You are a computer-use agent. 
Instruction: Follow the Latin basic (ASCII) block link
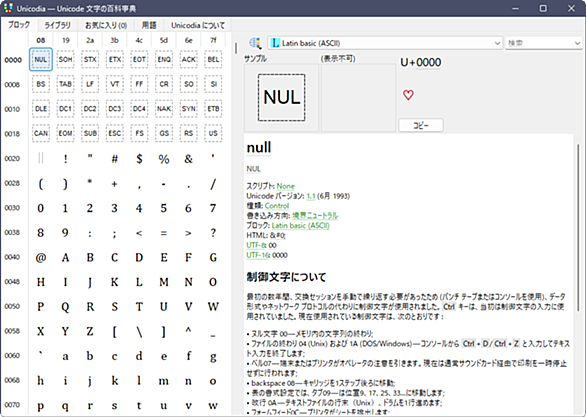[x=300, y=225]
